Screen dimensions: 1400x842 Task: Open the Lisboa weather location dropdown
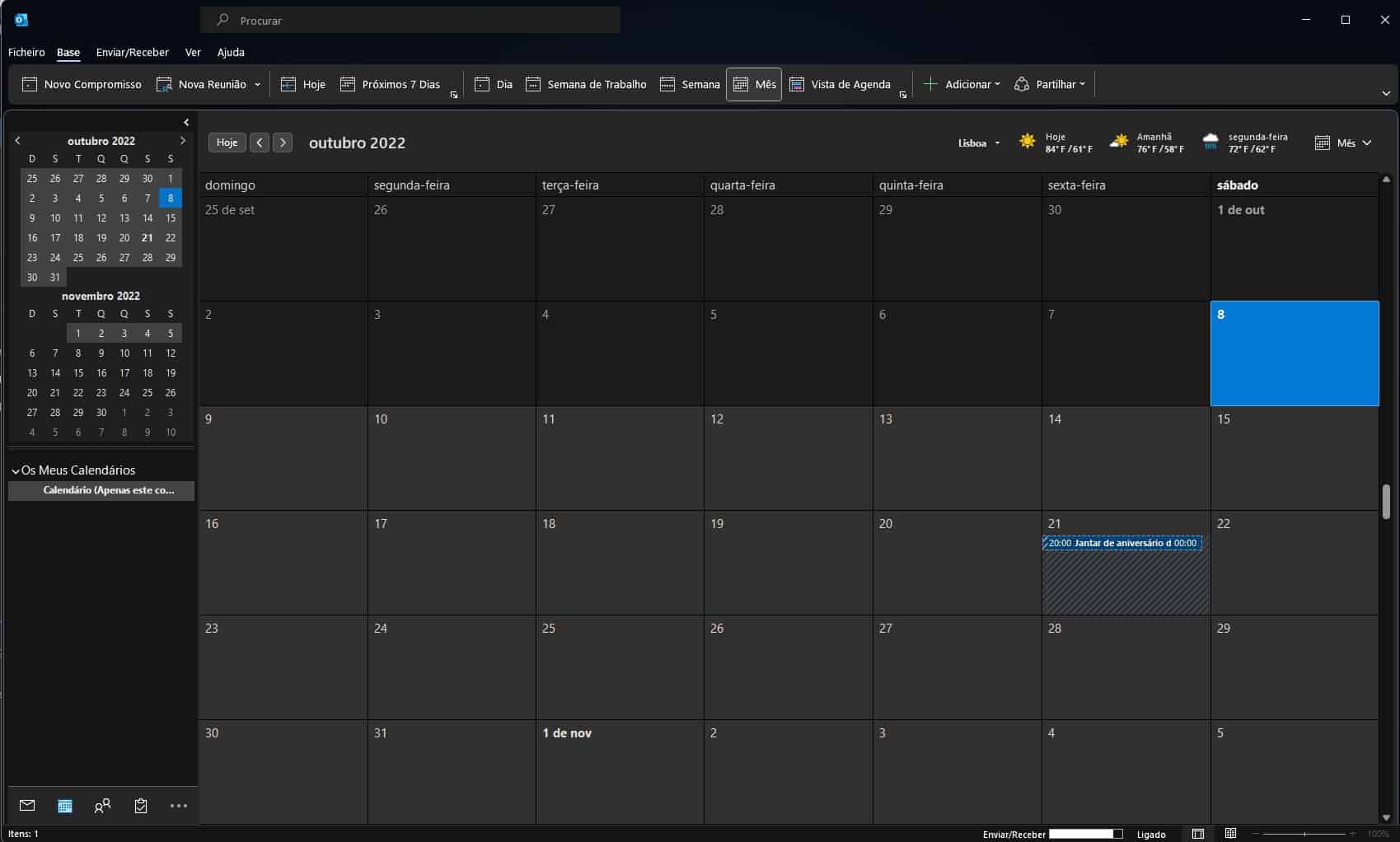coord(979,143)
